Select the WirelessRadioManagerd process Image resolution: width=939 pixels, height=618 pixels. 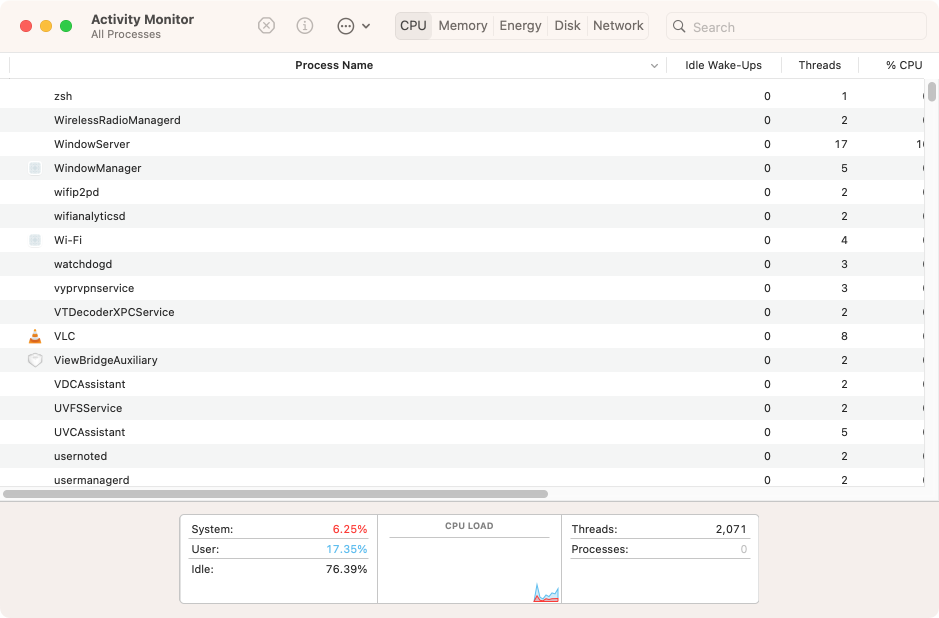(117, 120)
